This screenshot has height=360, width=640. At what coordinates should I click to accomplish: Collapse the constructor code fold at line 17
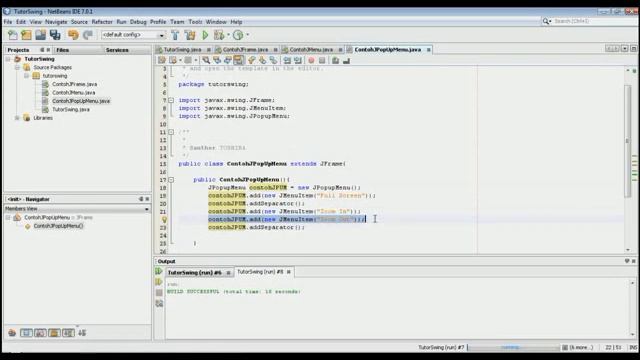tap(171, 180)
